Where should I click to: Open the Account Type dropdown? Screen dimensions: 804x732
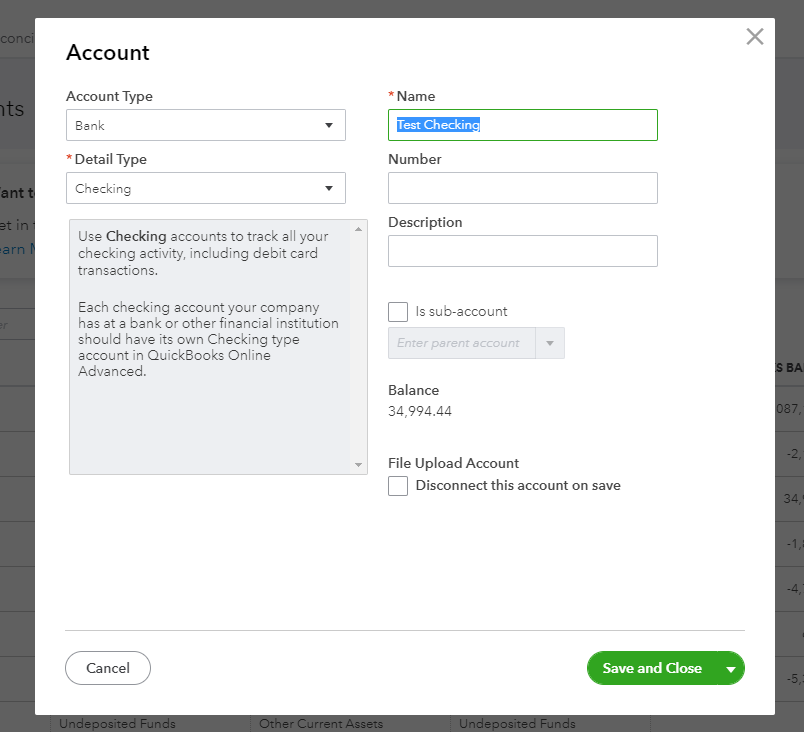pos(206,125)
